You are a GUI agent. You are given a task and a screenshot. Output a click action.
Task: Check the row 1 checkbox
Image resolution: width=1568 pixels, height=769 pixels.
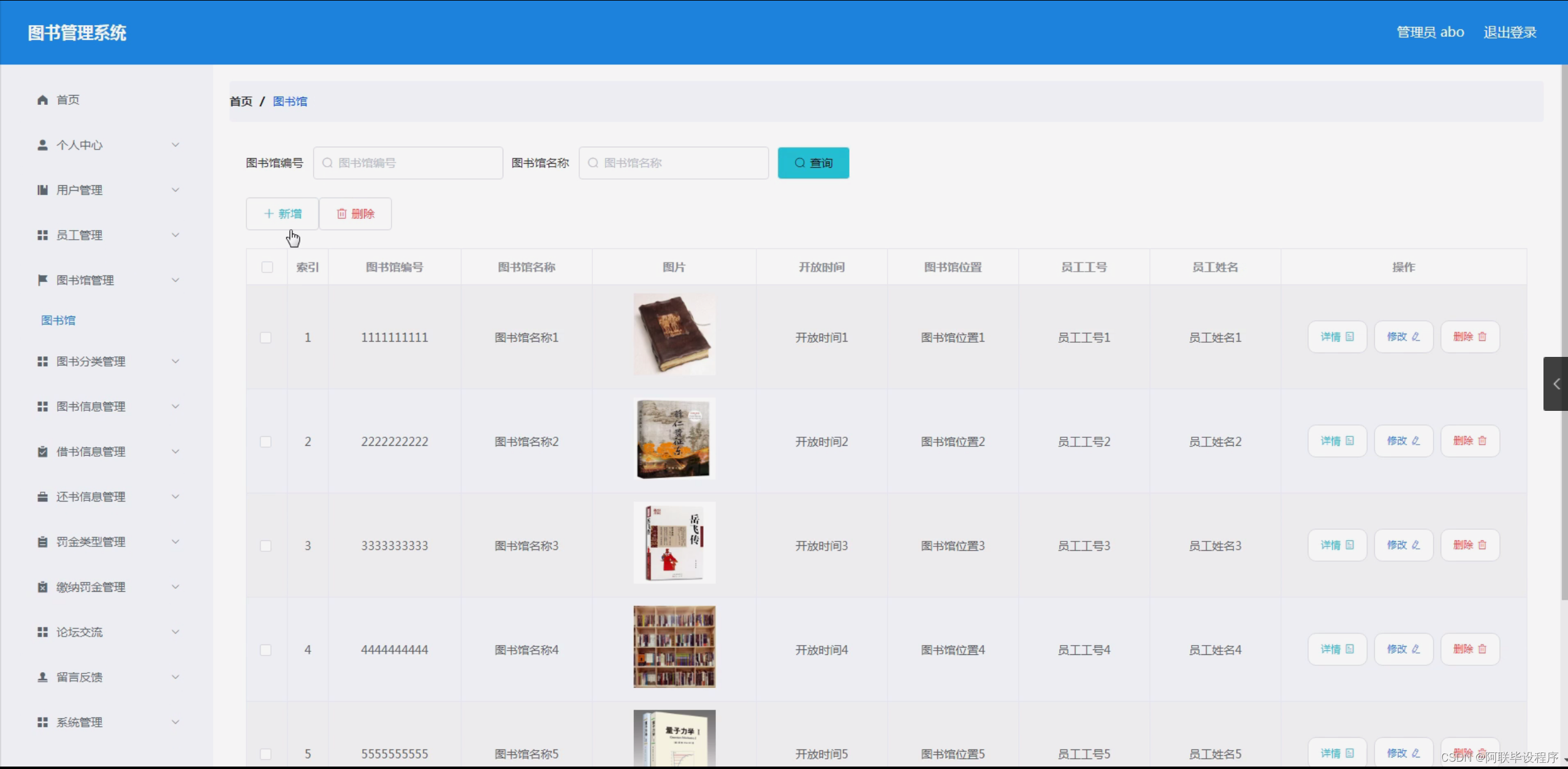[265, 338]
